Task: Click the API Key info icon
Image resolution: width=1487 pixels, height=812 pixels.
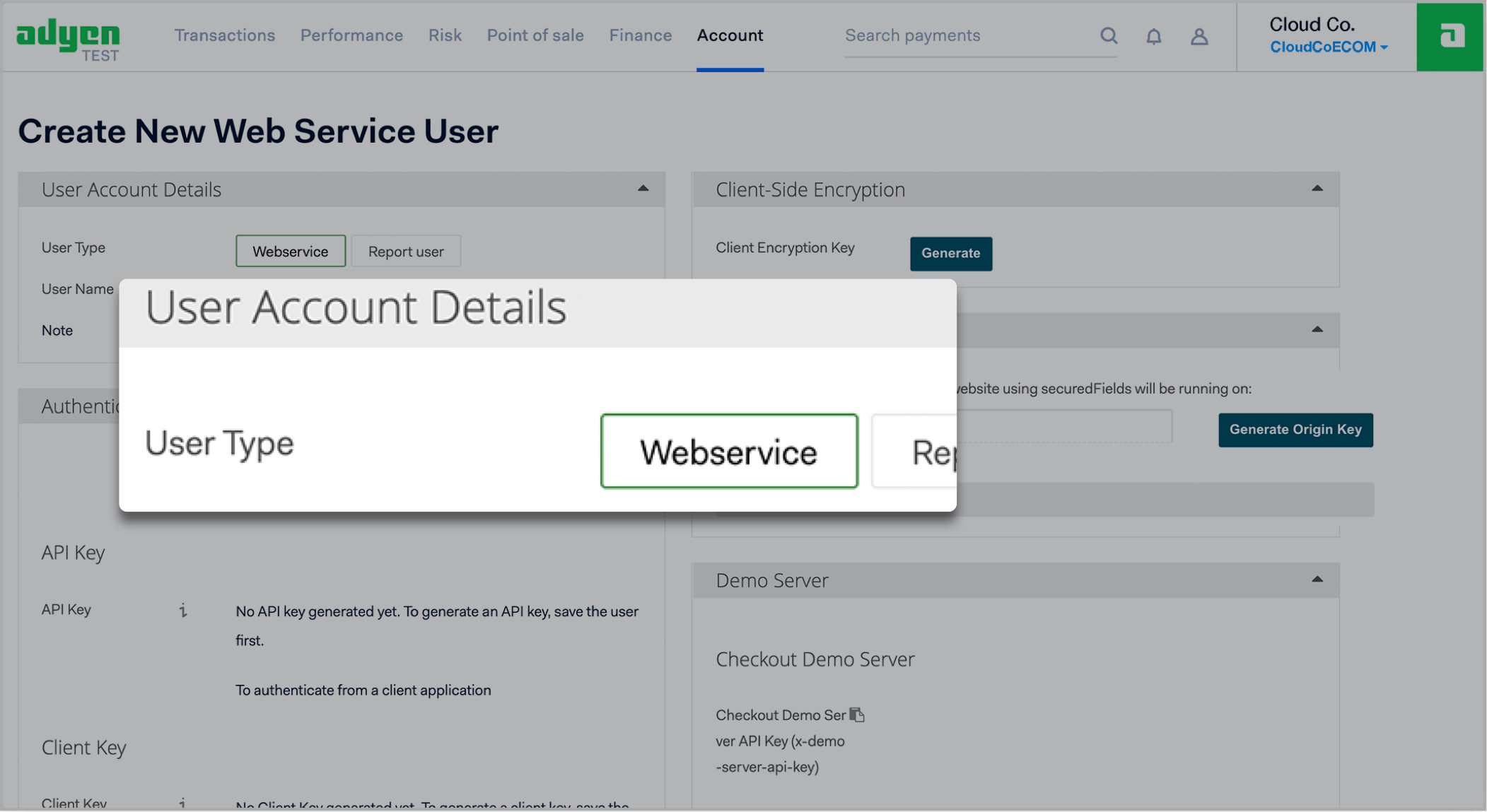Action: pyautogui.click(x=183, y=610)
